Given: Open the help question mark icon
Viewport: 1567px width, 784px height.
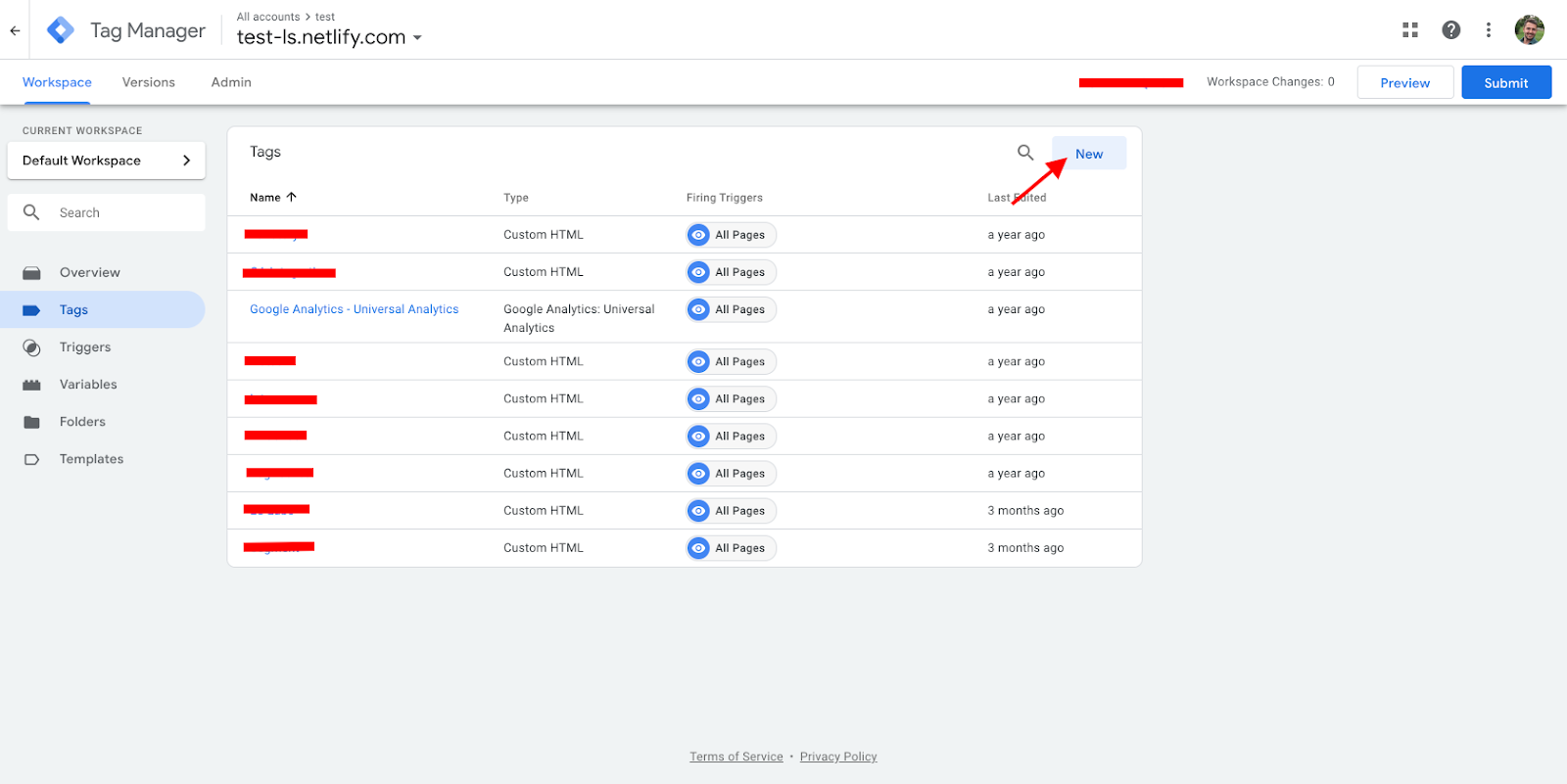Looking at the screenshot, I should [x=1451, y=30].
